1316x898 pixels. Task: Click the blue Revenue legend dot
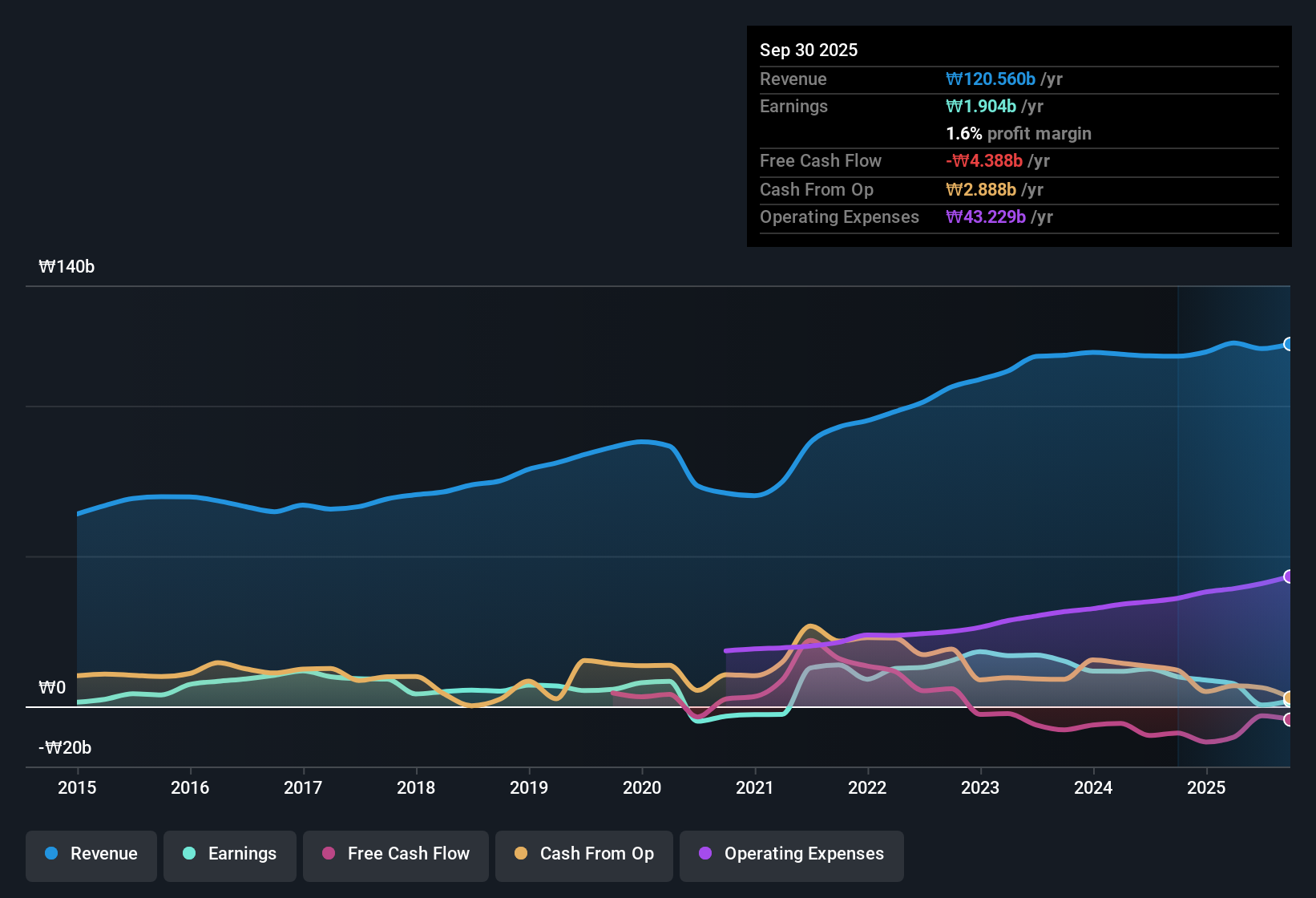[x=52, y=854]
